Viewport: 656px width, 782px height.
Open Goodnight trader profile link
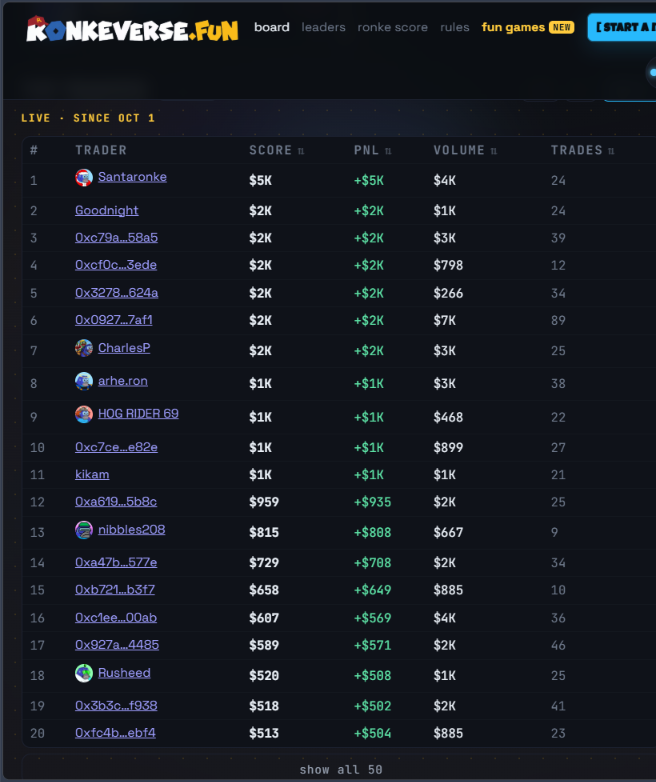(x=107, y=210)
